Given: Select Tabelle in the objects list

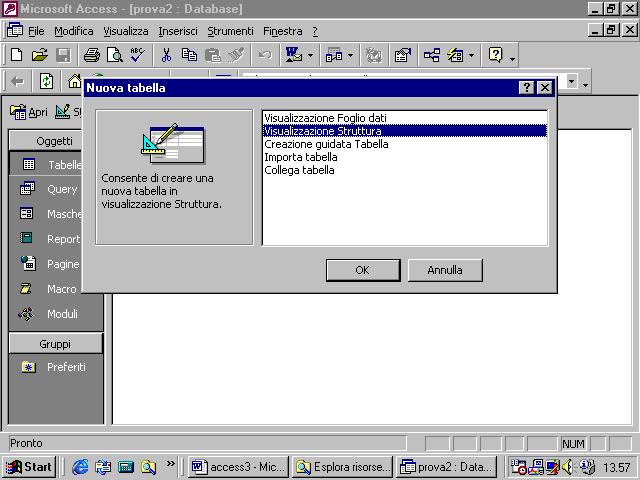Looking at the screenshot, I should tap(46, 164).
